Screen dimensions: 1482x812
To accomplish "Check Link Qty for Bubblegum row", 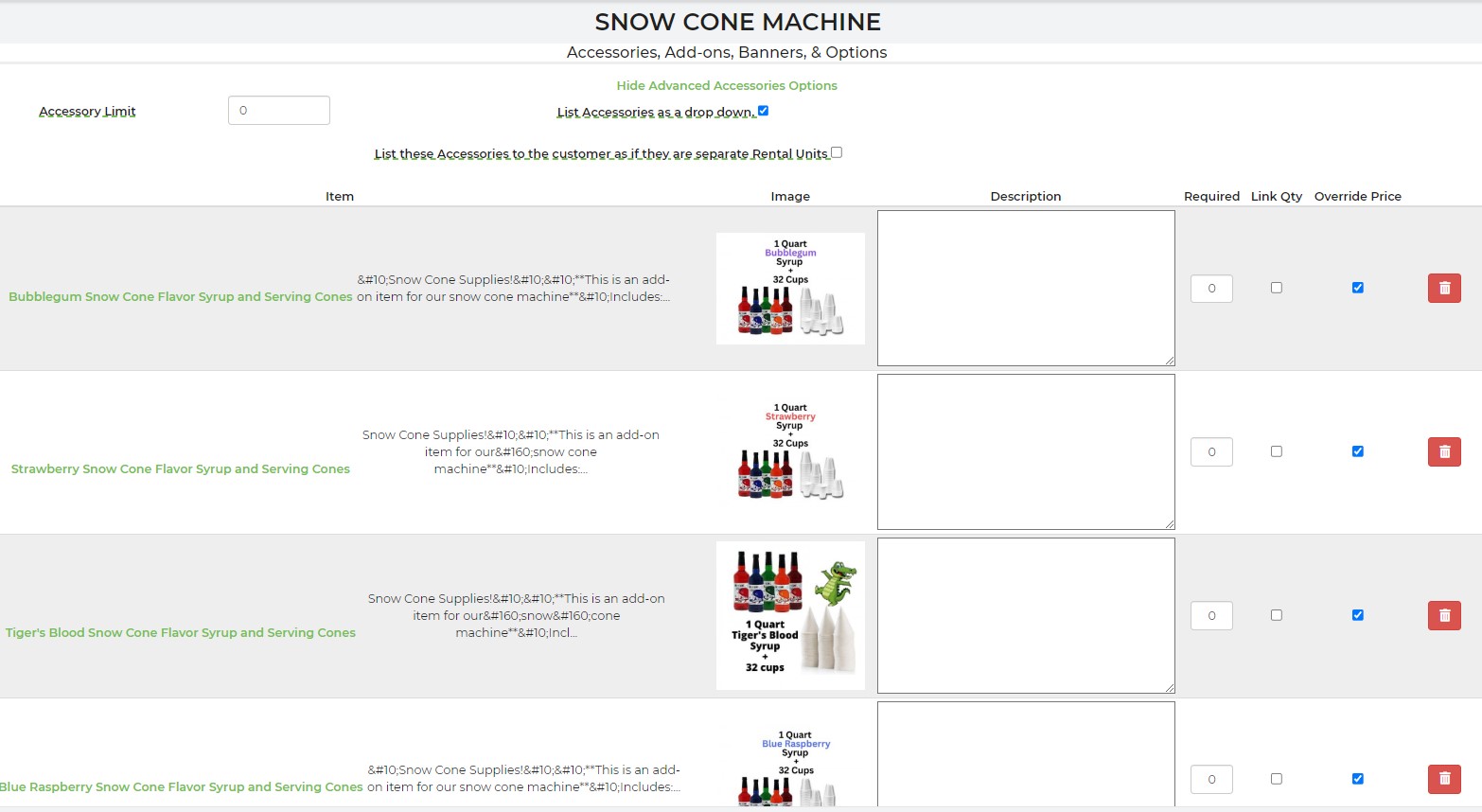I will click(x=1277, y=288).
